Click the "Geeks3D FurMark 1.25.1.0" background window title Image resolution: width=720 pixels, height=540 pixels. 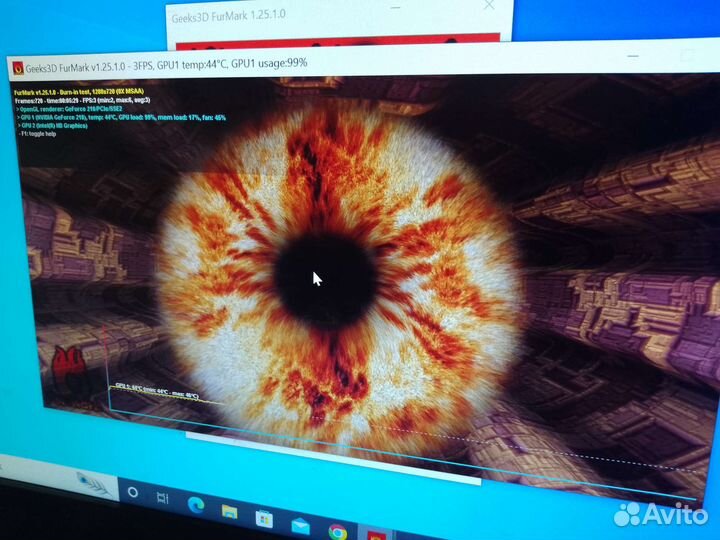tap(229, 16)
